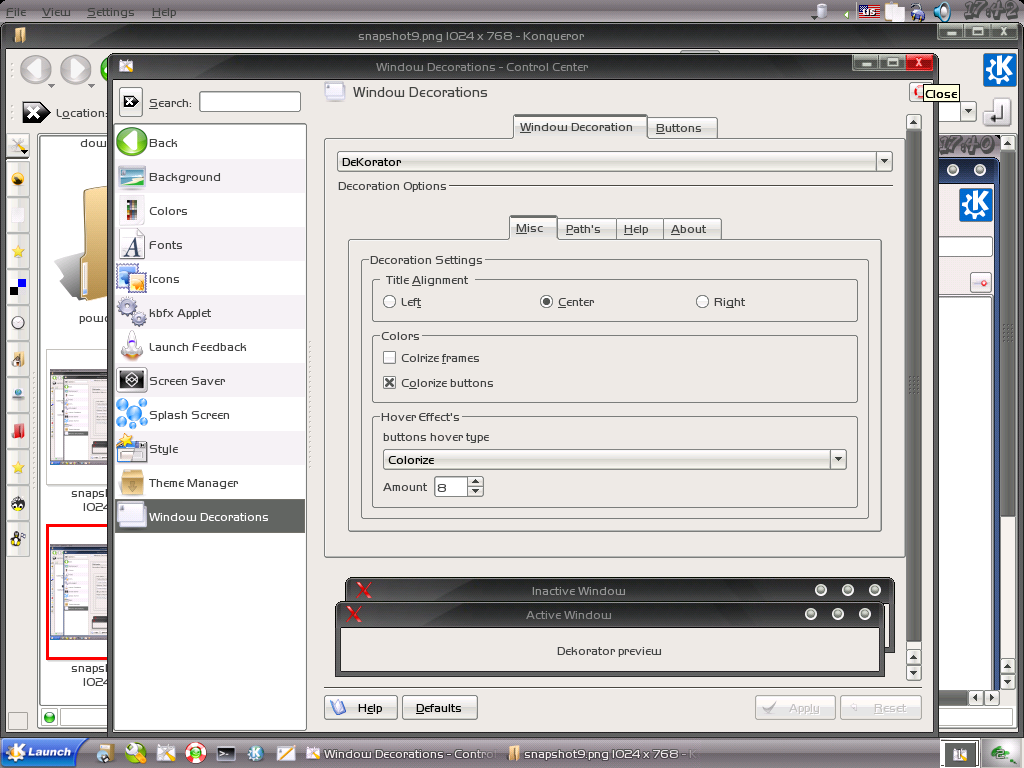Open the DeKorator decoration dropdown
The width and height of the screenshot is (1024, 768).
pyautogui.click(x=614, y=161)
